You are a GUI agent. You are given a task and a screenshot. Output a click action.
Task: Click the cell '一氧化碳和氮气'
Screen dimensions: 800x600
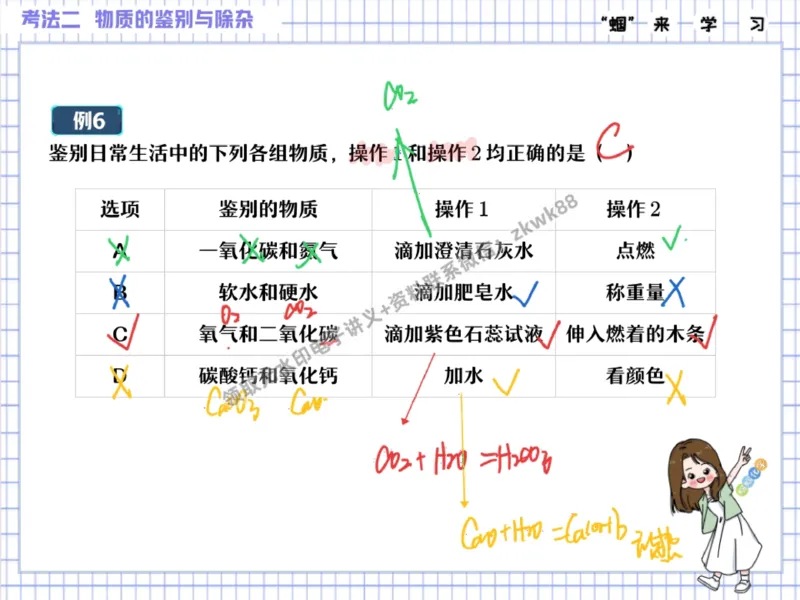[x=268, y=251]
